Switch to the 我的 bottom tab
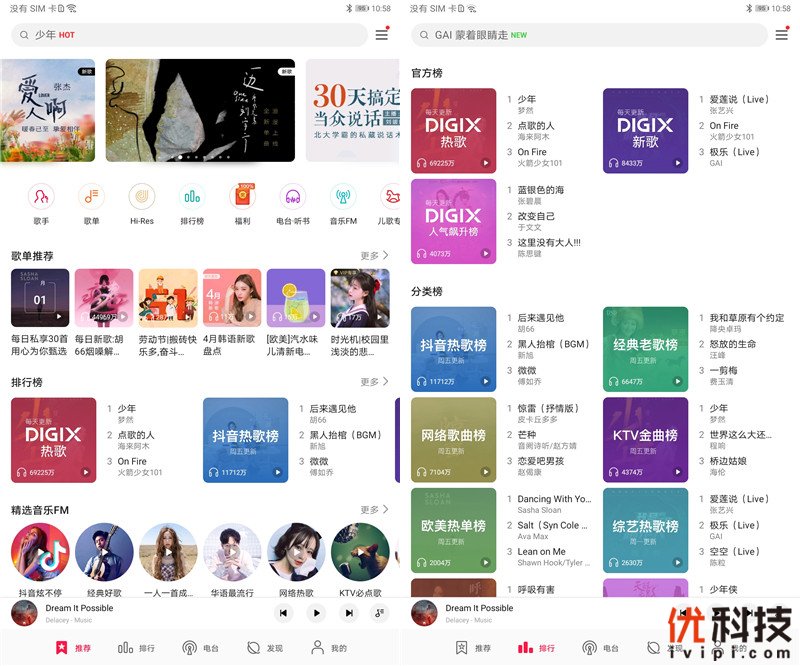 tap(330, 647)
